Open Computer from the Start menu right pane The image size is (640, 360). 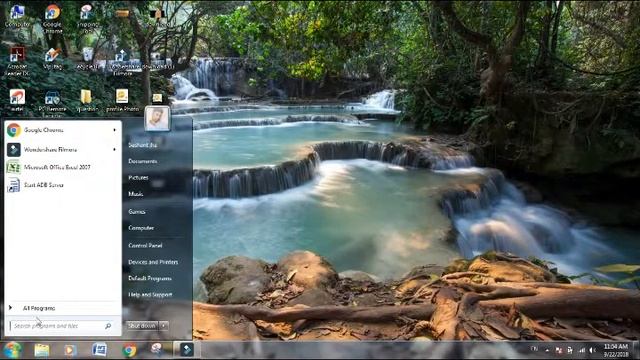click(x=141, y=228)
